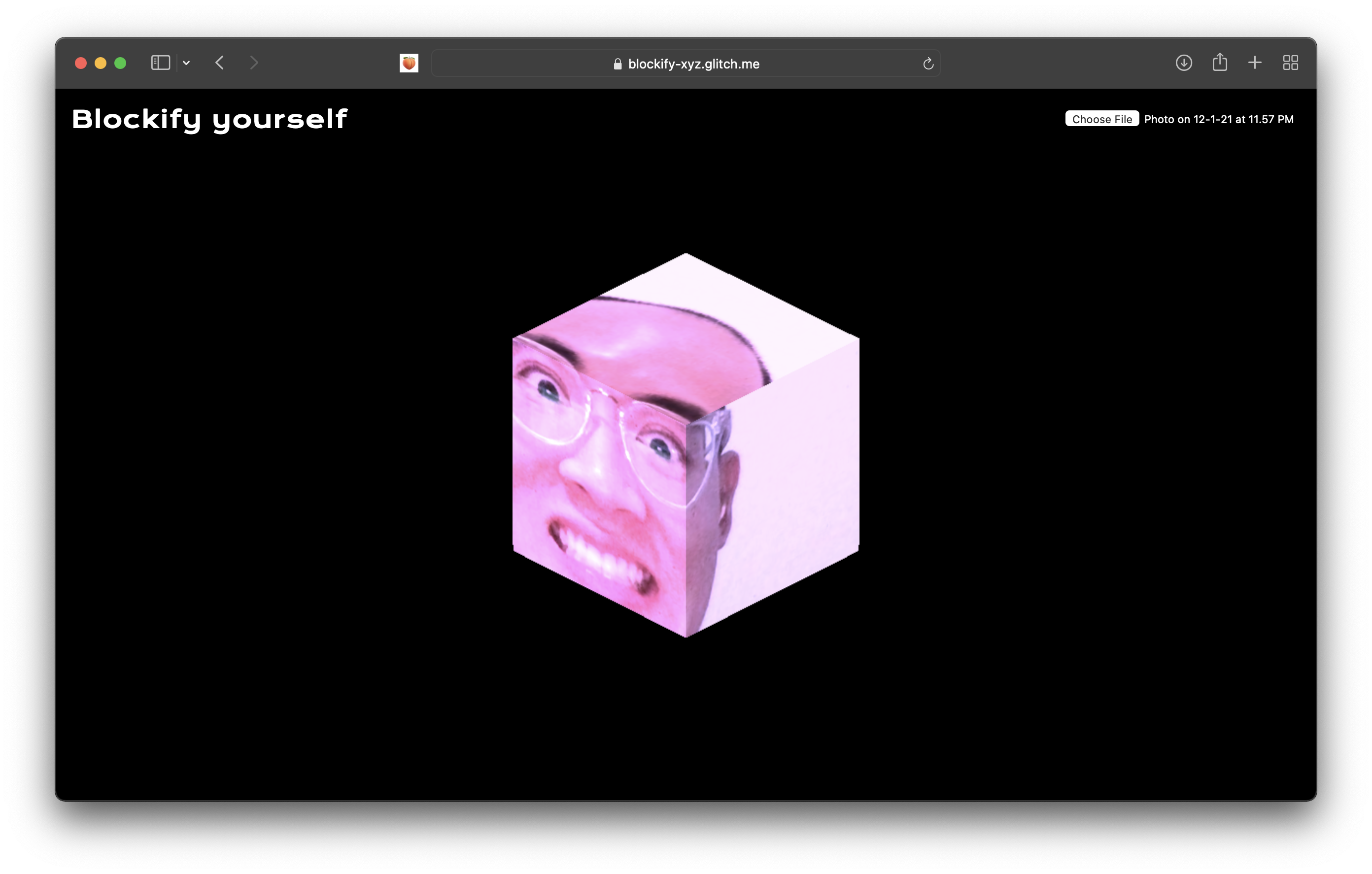Click the Blockify yourself heading
Image resolution: width=1372 pixels, height=874 pixels.
tap(209, 120)
